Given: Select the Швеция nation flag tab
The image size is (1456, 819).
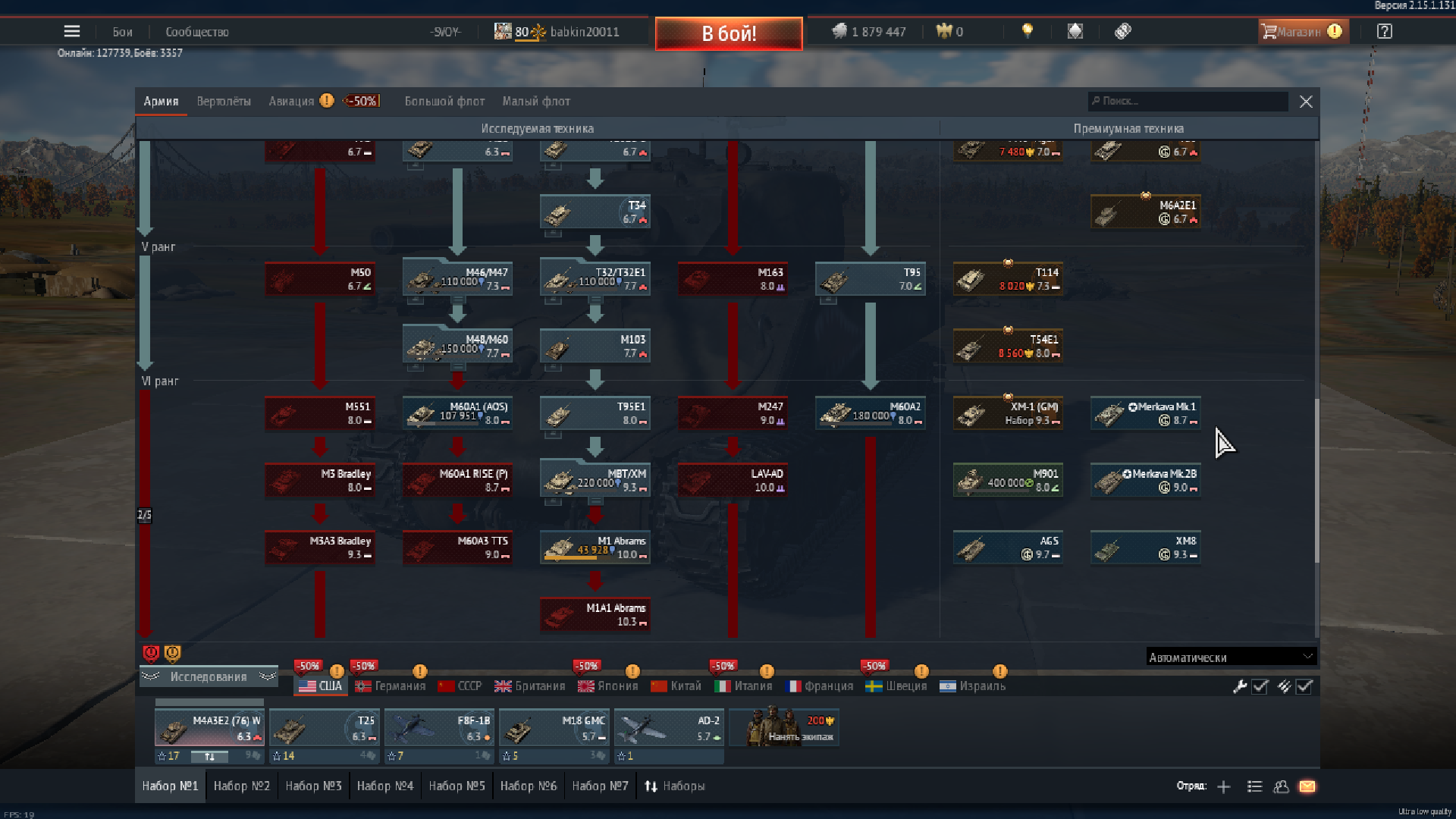Looking at the screenshot, I should tap(896, 686).
